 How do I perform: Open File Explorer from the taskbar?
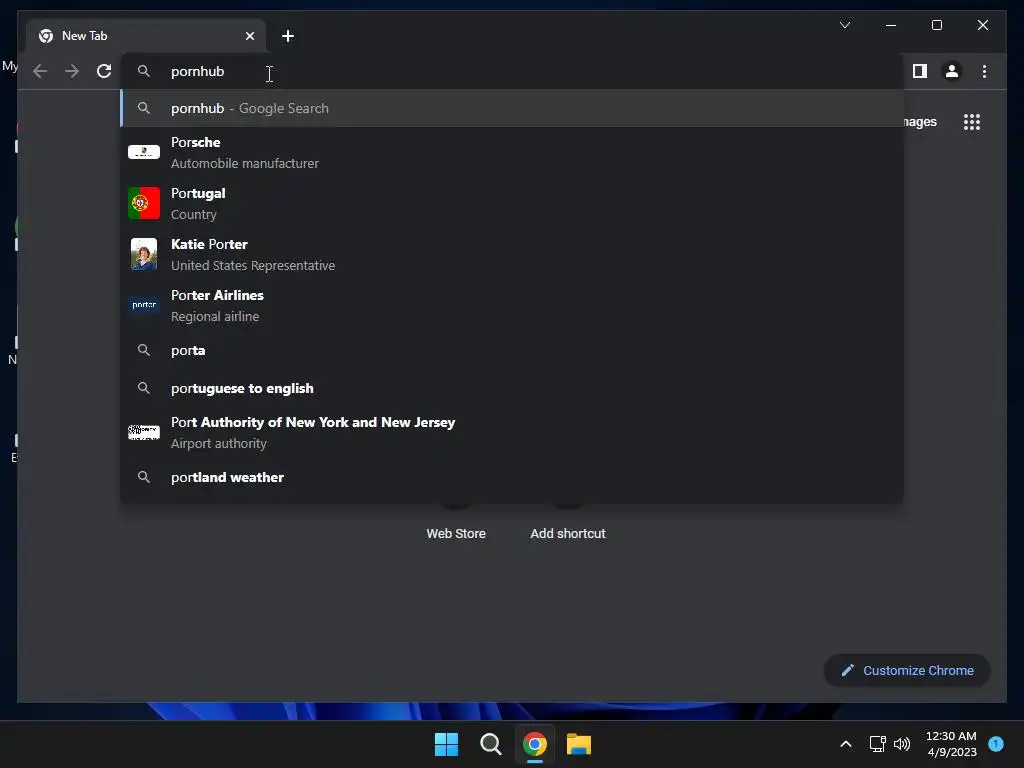pos(579,744)
